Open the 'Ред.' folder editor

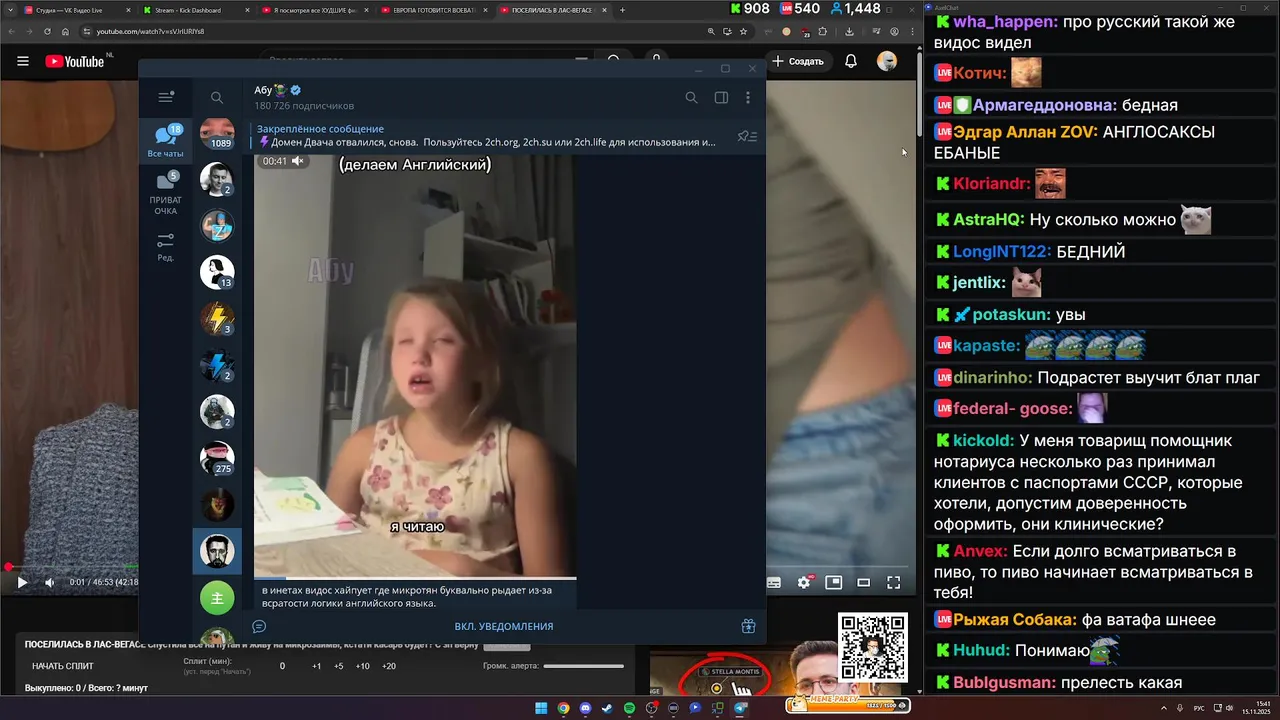166,247
